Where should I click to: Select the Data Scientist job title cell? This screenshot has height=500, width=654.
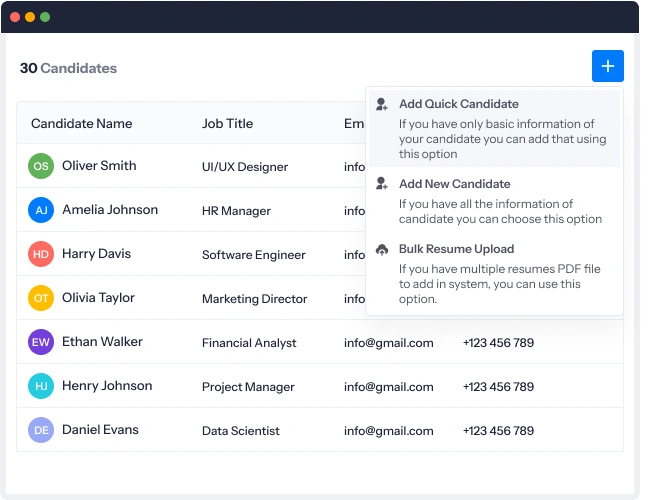pyautogui.click(x=241, y=431)
